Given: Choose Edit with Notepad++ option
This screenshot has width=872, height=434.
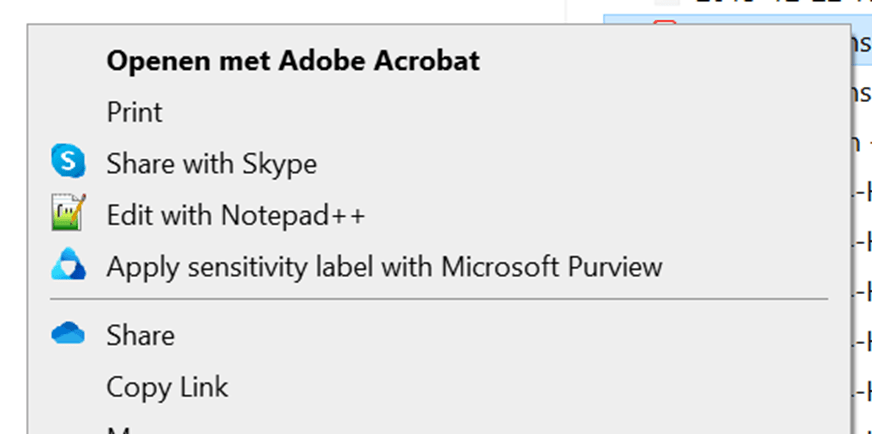Looking at the screenshot, I should [x=236, y=215].
